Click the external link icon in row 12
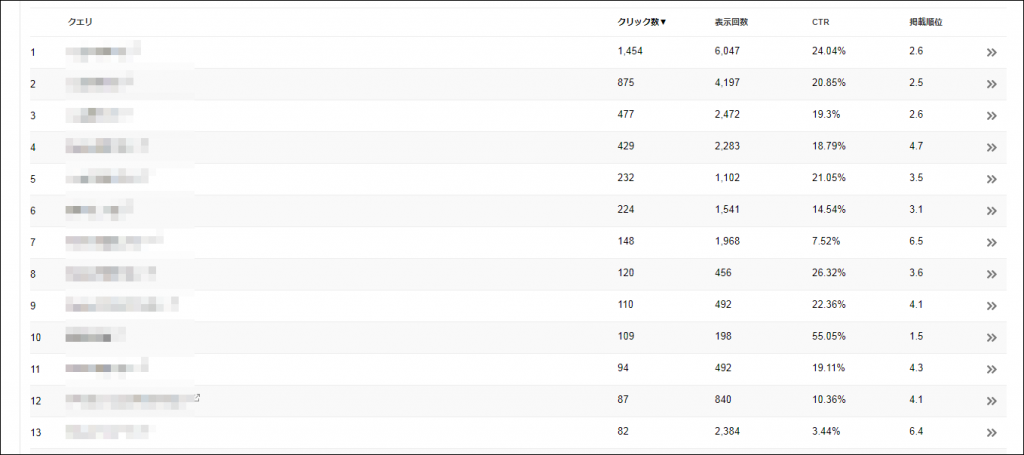The height and width of the screenshot is (455, 1024). (197, 397)
